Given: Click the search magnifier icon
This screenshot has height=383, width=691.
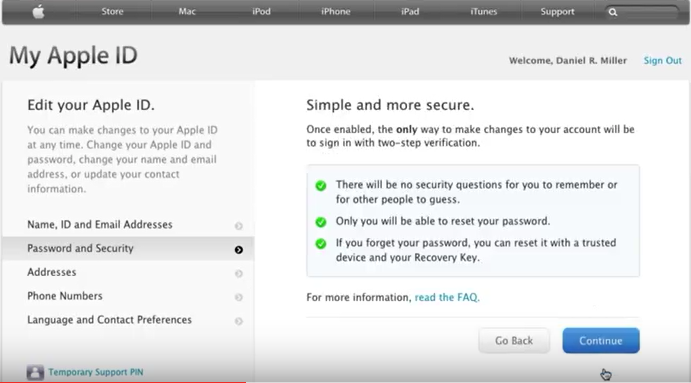Looking at the screenshot, I should pyautogui.click(x=613, y=12).
